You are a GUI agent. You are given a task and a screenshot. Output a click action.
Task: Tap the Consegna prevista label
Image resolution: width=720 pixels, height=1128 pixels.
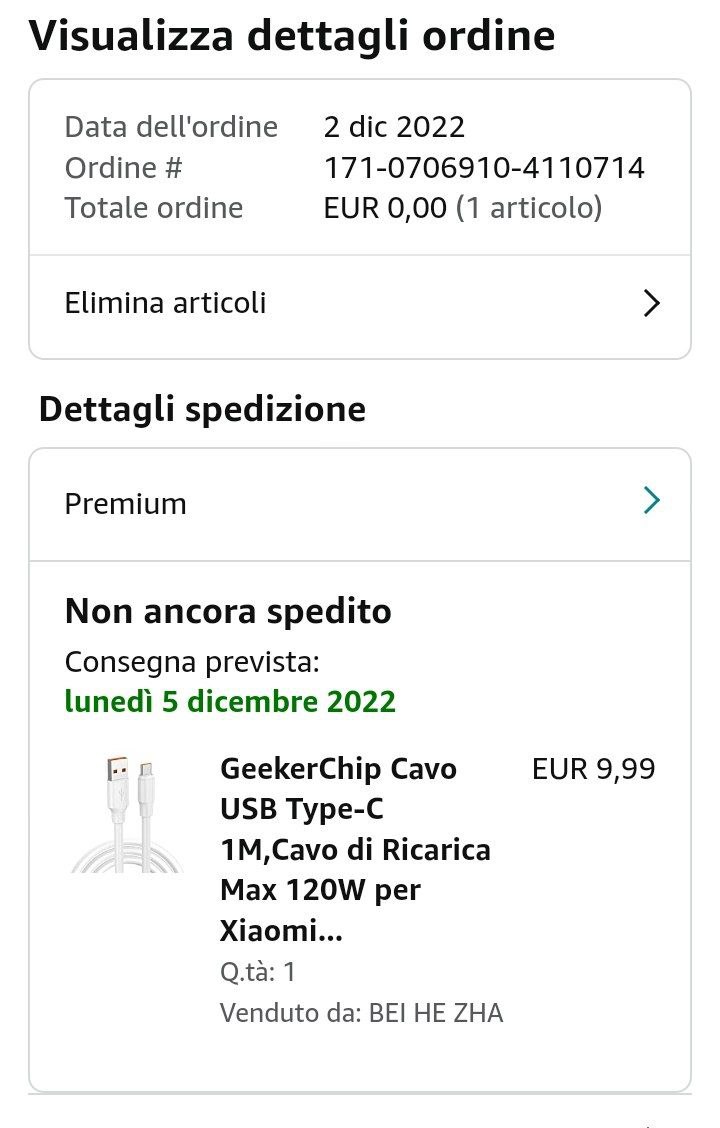[x=192, y=662]
